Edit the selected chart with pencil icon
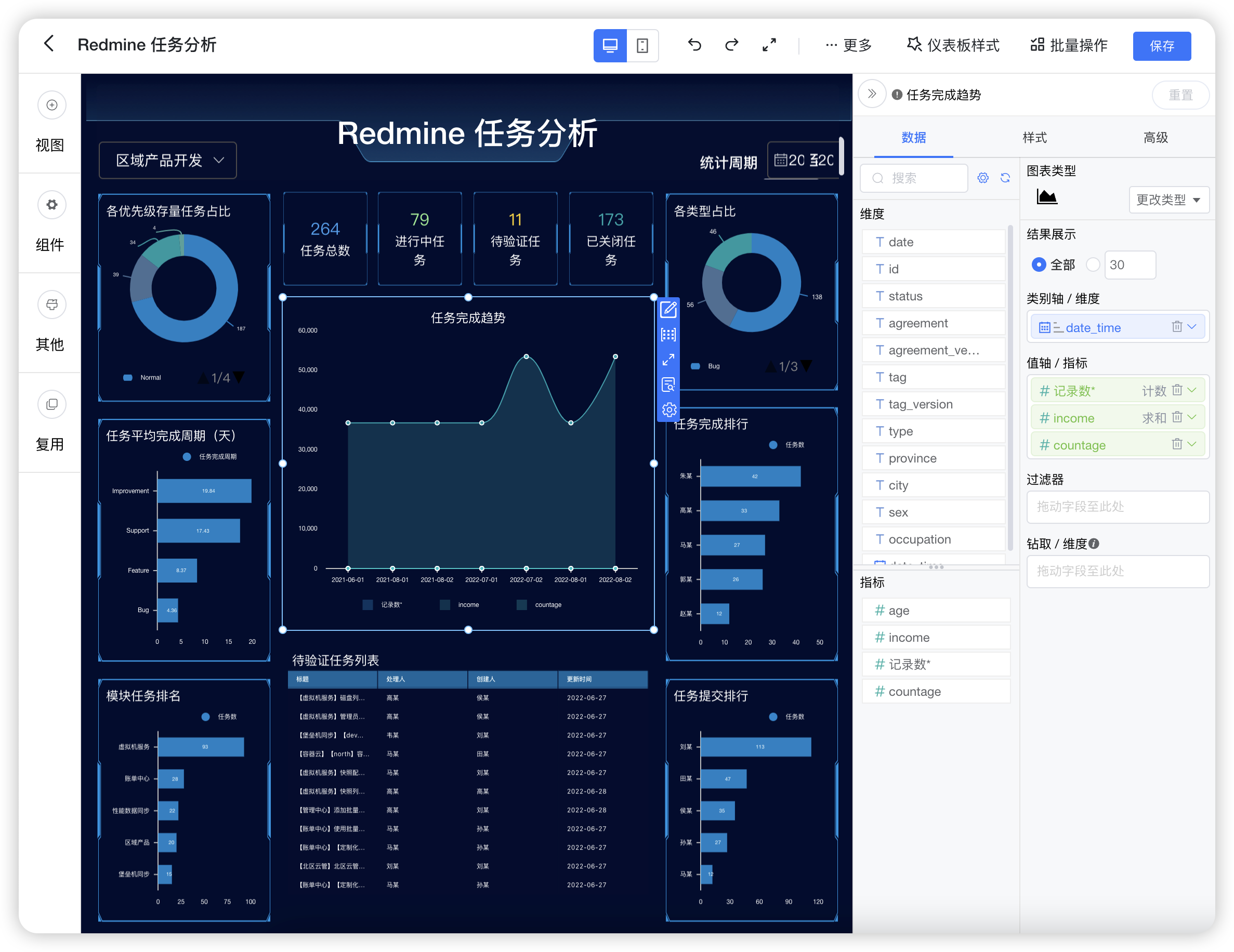1234x952 pixels. pos(668,309)
